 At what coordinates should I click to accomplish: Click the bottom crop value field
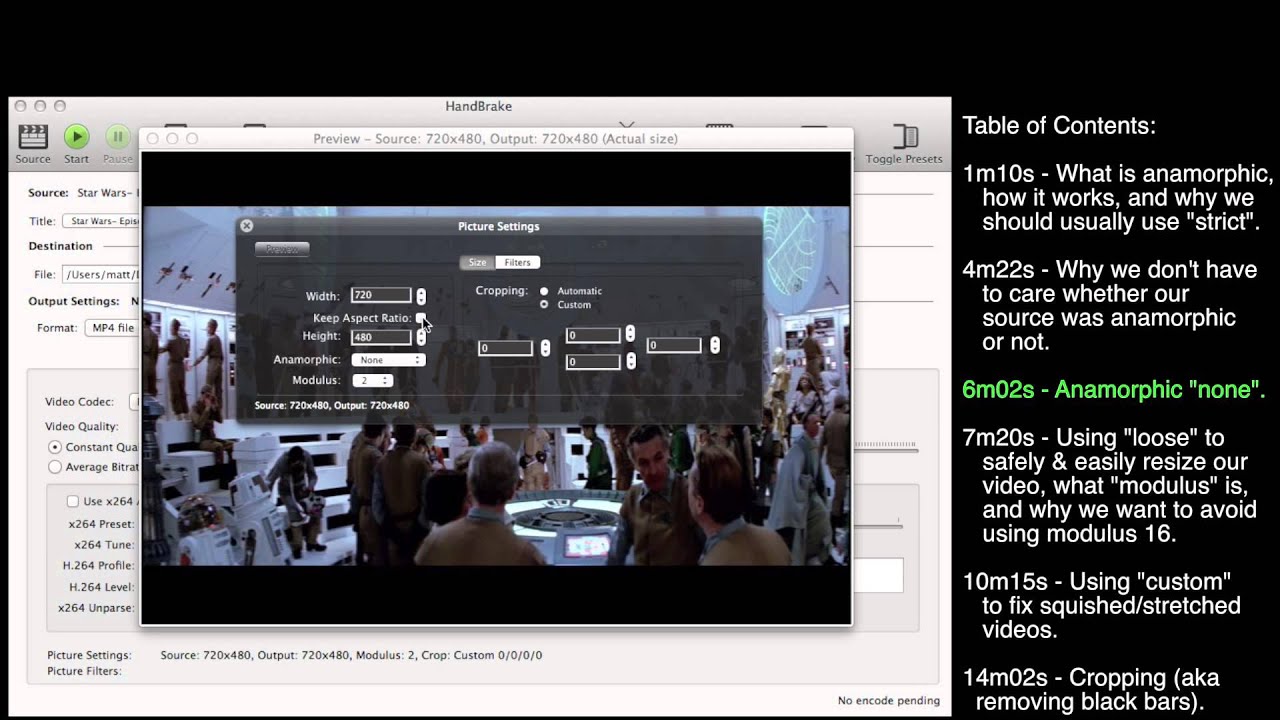pos(593,362)
